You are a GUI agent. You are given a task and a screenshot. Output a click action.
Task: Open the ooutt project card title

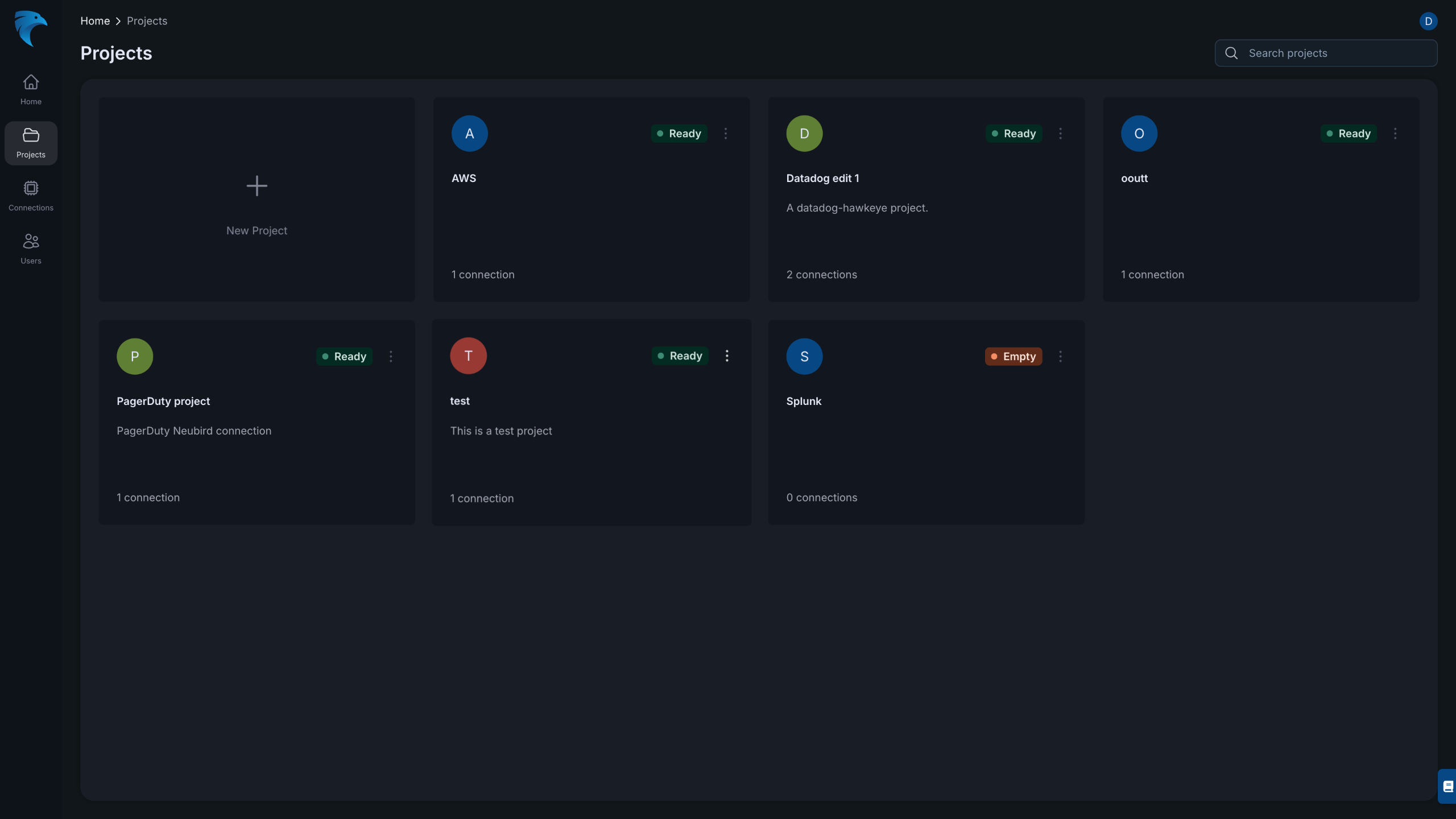(1134, 178)
